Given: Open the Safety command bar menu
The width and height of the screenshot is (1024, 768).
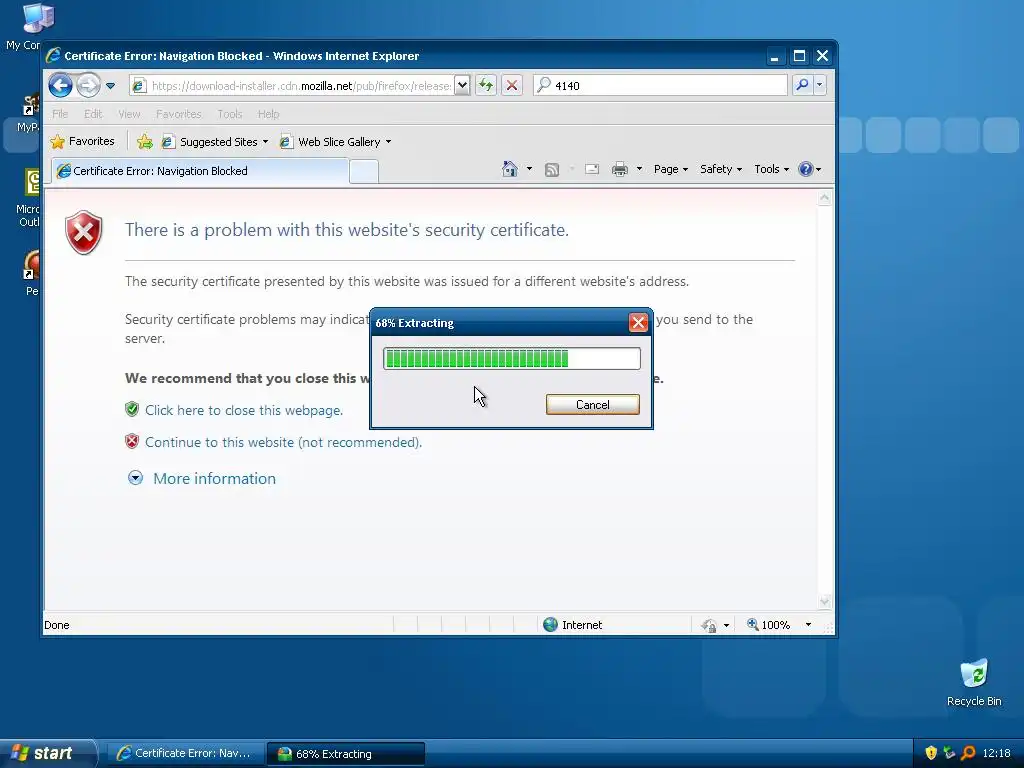Looking at the screenshot, I should [720, 169].
